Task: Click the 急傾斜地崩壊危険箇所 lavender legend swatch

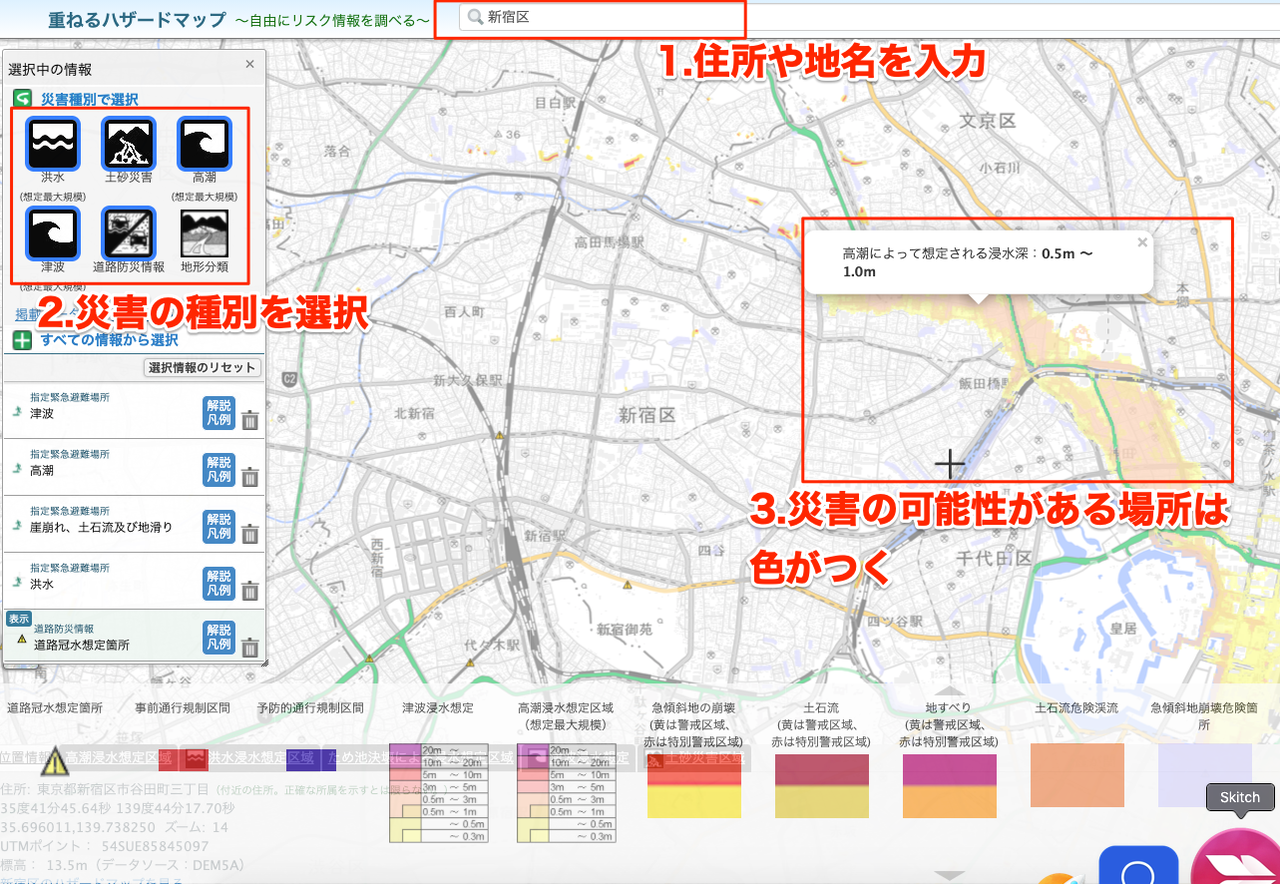Action: 1205,775
